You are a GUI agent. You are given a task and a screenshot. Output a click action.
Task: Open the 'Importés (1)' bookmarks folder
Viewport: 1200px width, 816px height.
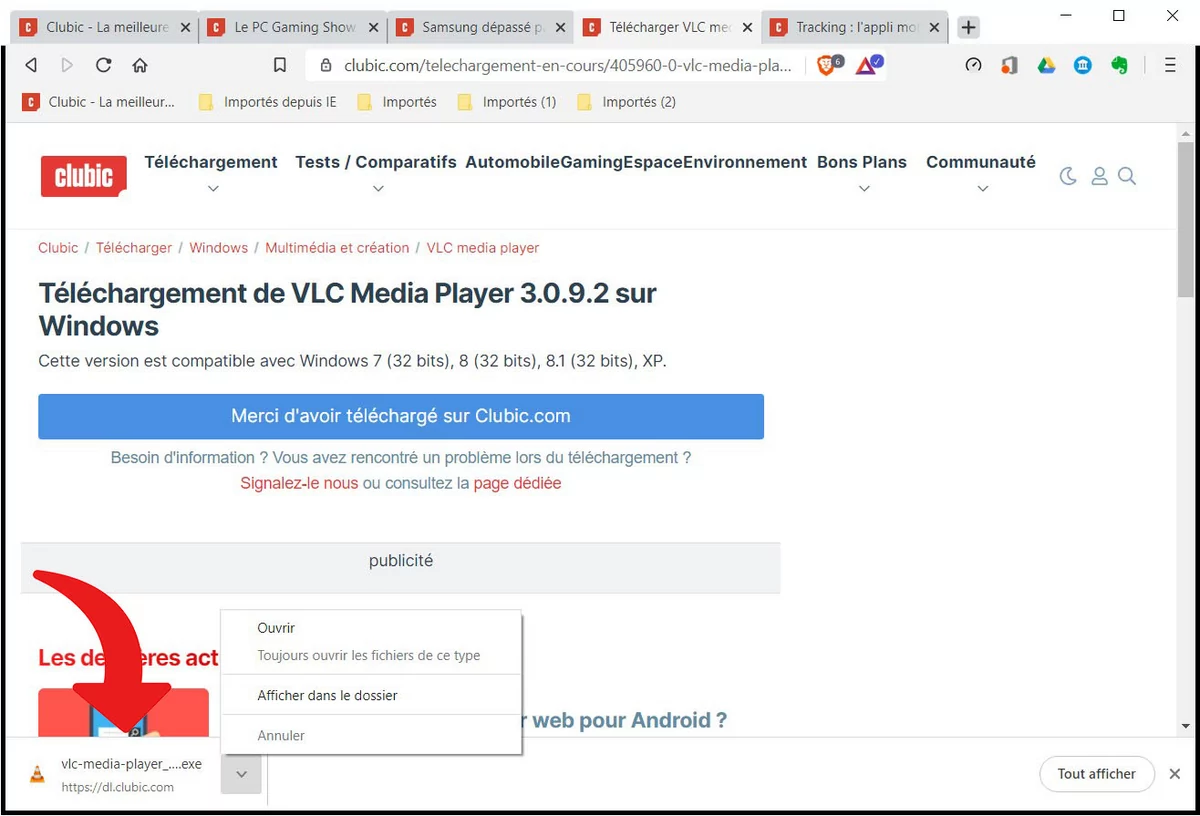pos(507,102)
